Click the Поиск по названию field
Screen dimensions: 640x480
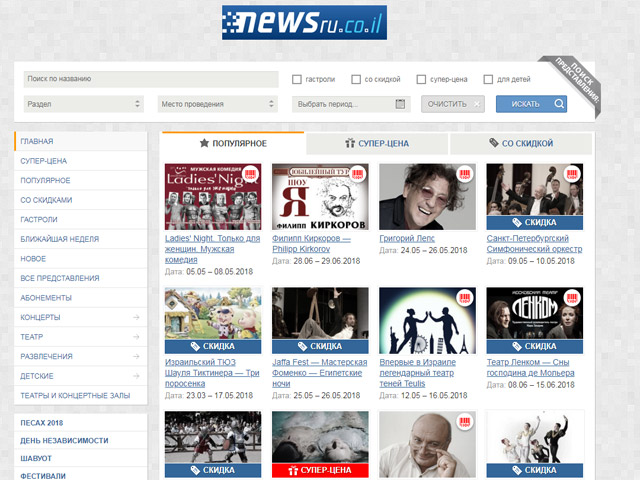coord(151,79)
